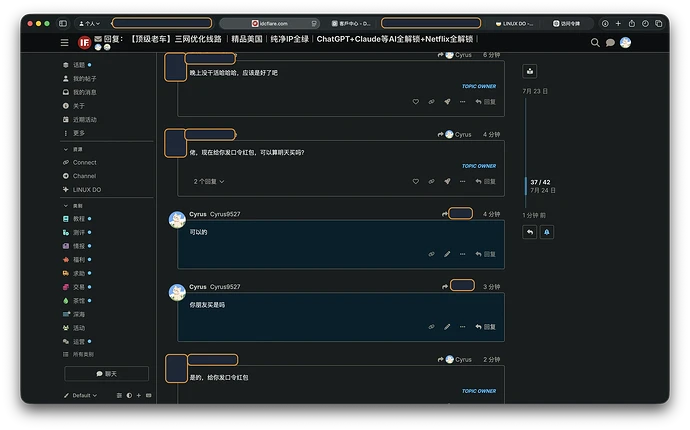Open the 聊天 chat button

pyautogui.click(x=106, y=374)
